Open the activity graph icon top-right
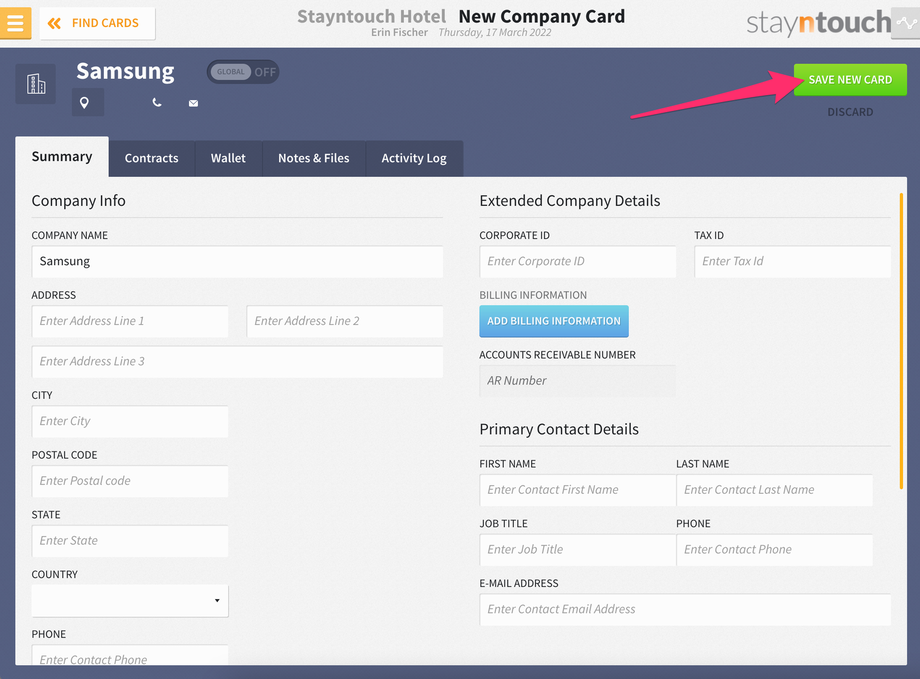The width and height of the screenshot is (920, 679). (x=906, y=23)
